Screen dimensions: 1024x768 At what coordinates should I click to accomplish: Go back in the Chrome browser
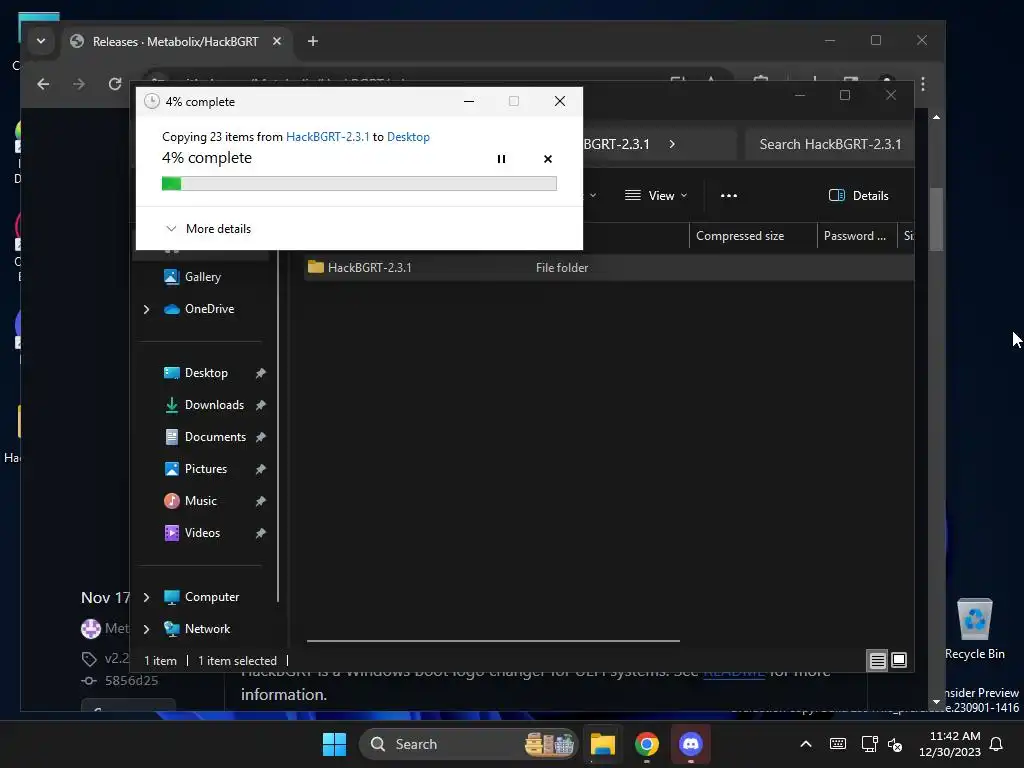click(43, 84)
